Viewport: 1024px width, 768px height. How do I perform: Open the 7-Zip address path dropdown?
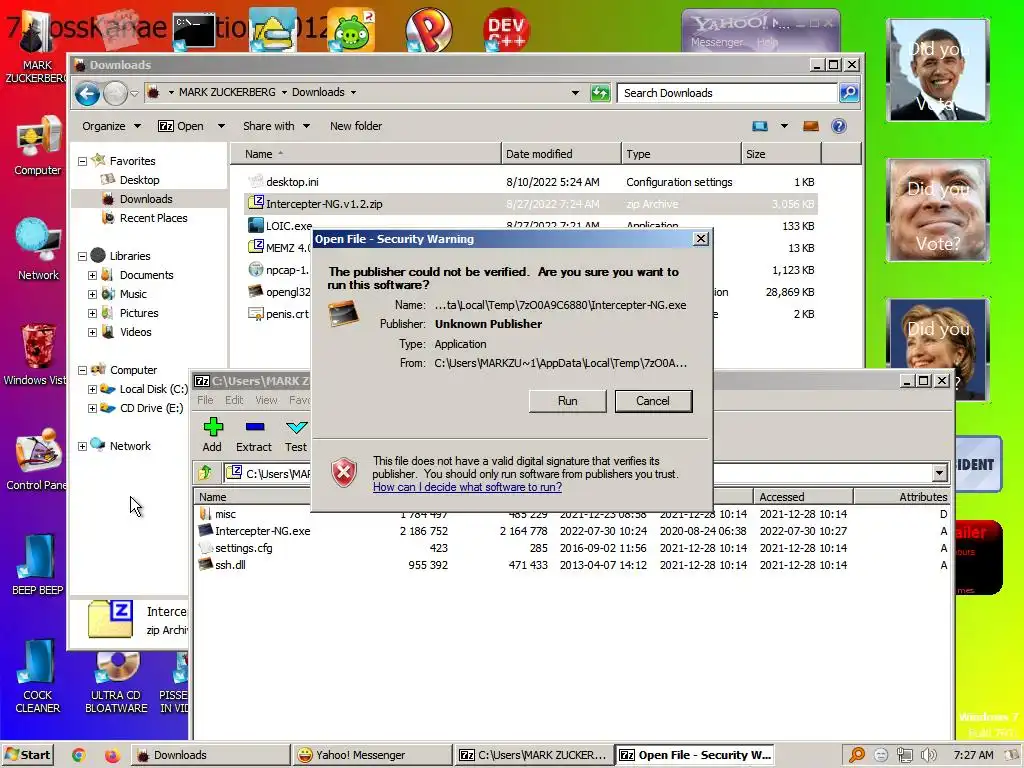[x=939, y=472]
